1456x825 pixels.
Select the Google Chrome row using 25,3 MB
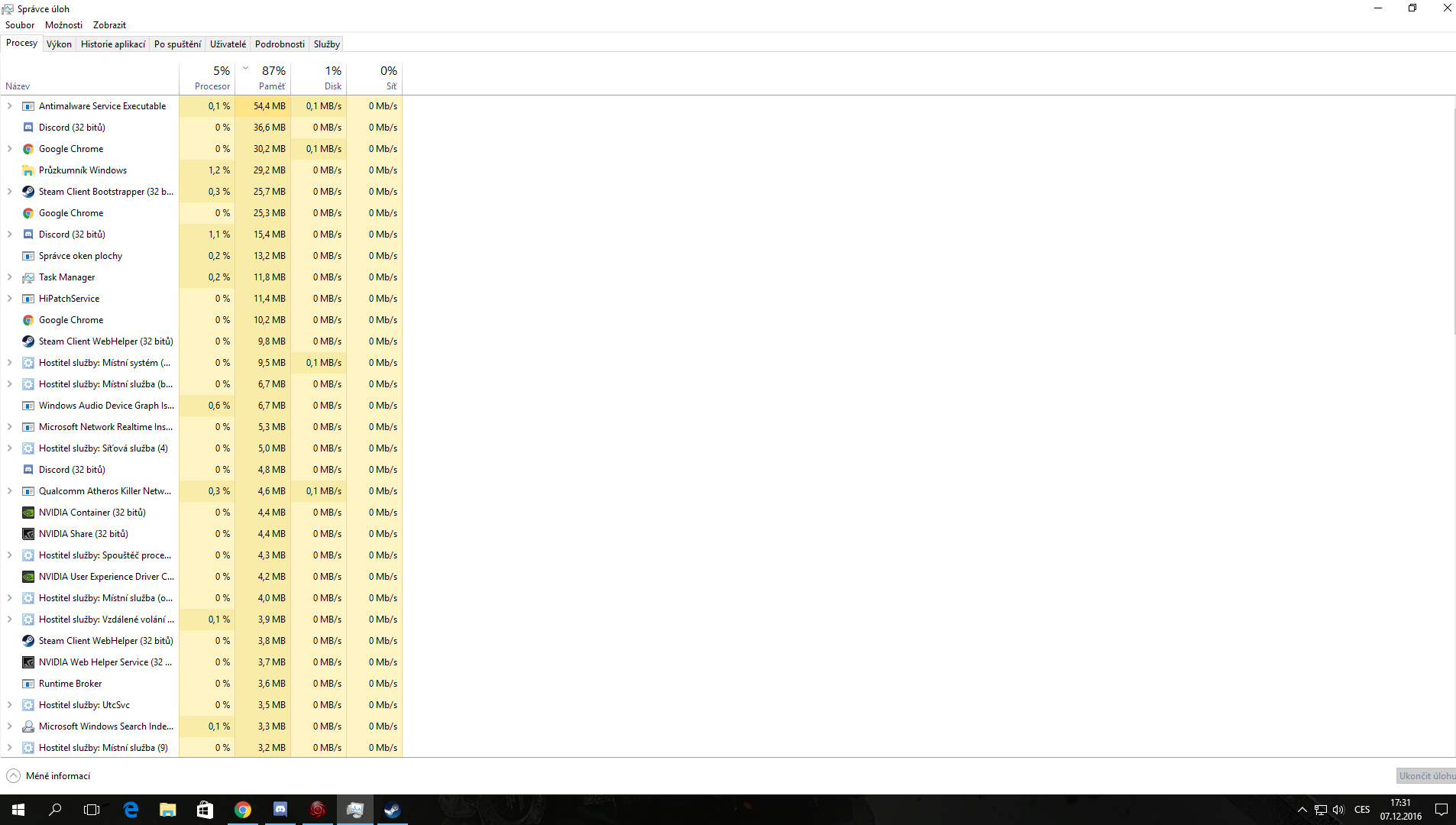tap(202, 213)
